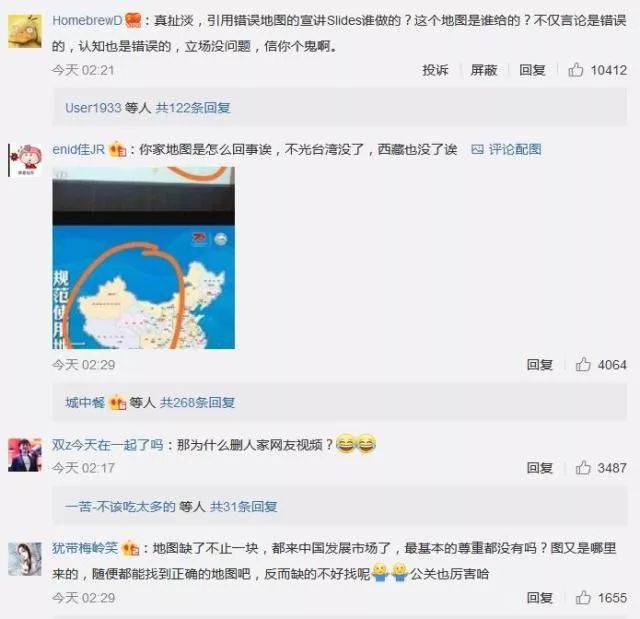Viewport: 640px width, 619px height.
Task: Open avatar of 犹带梅岭笑
Action: 25,559
